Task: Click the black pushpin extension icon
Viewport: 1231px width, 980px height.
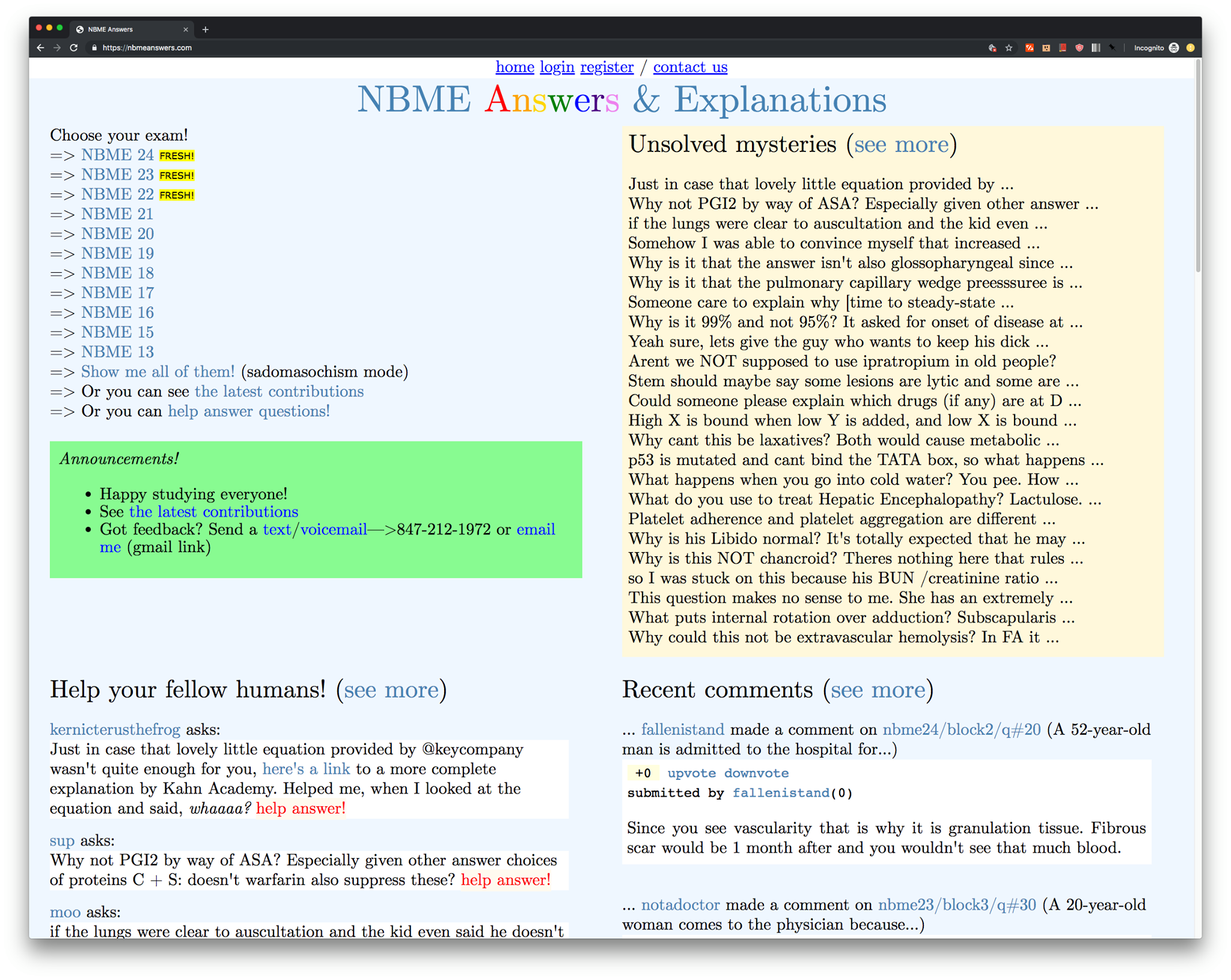Action: point(1112,48)
